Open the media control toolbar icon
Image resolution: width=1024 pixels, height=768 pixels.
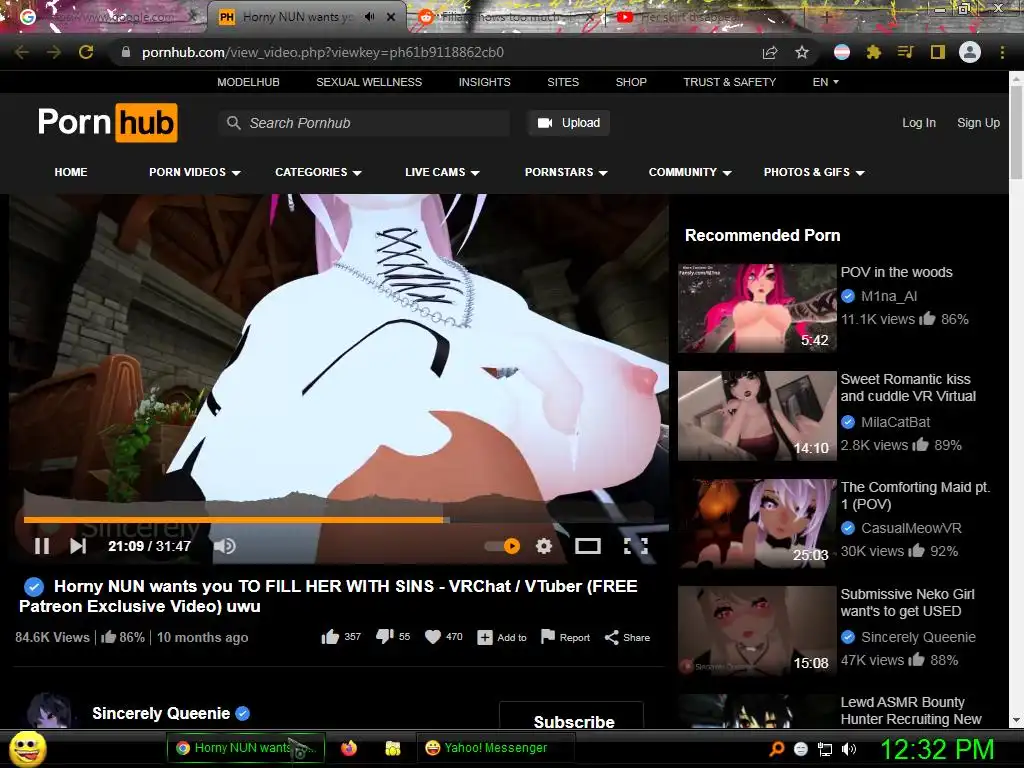tap(905, 52)
